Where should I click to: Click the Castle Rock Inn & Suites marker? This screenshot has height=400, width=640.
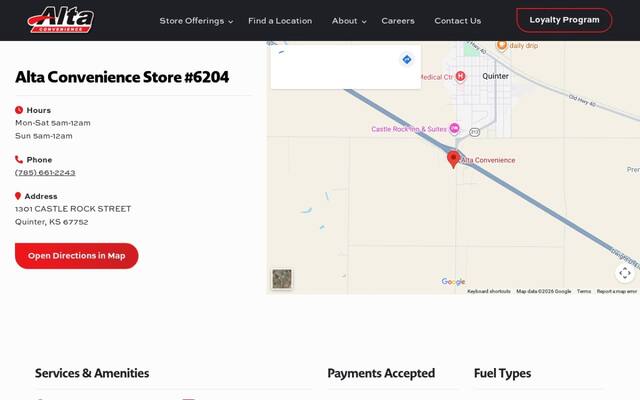(454, 129)
